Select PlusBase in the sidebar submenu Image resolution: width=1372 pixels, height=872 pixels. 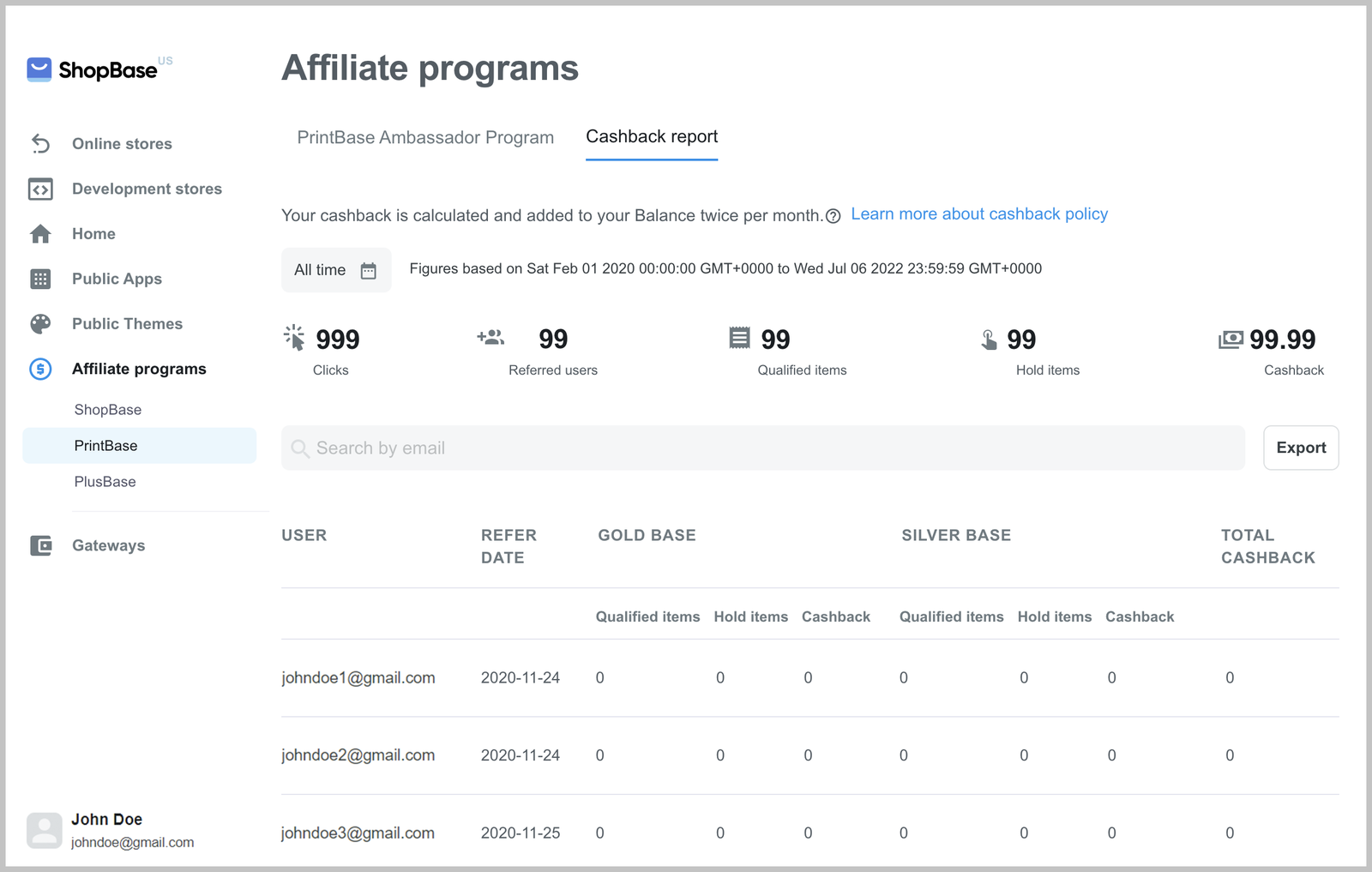105,482
